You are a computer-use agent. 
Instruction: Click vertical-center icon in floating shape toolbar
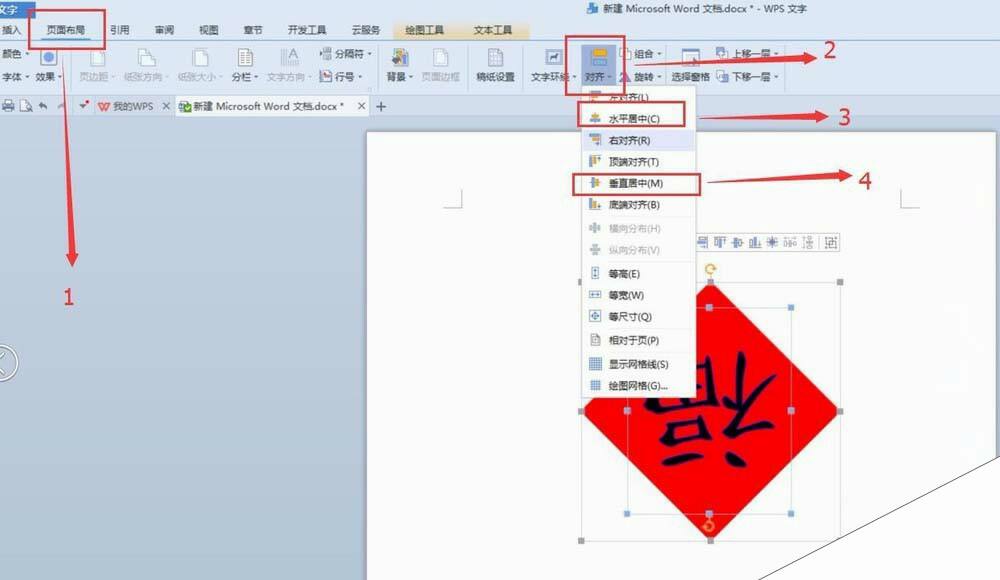click(737, 242)
